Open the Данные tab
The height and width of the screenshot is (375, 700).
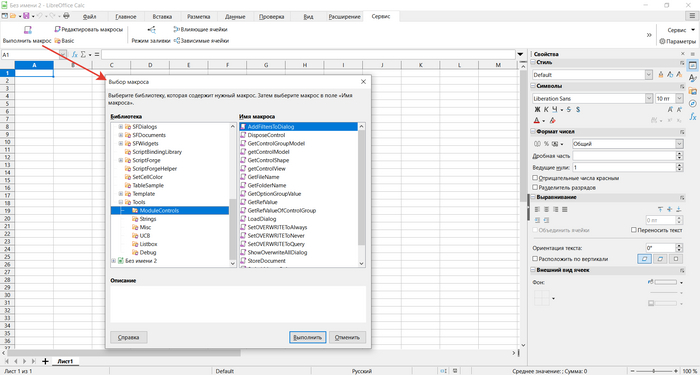tap(235, 17)
